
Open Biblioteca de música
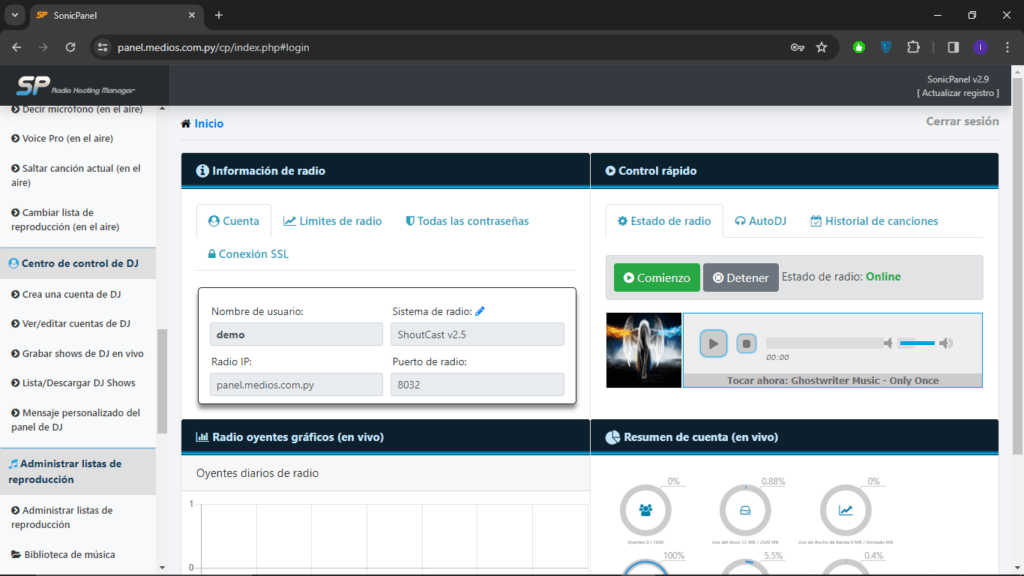coord(63,554)
